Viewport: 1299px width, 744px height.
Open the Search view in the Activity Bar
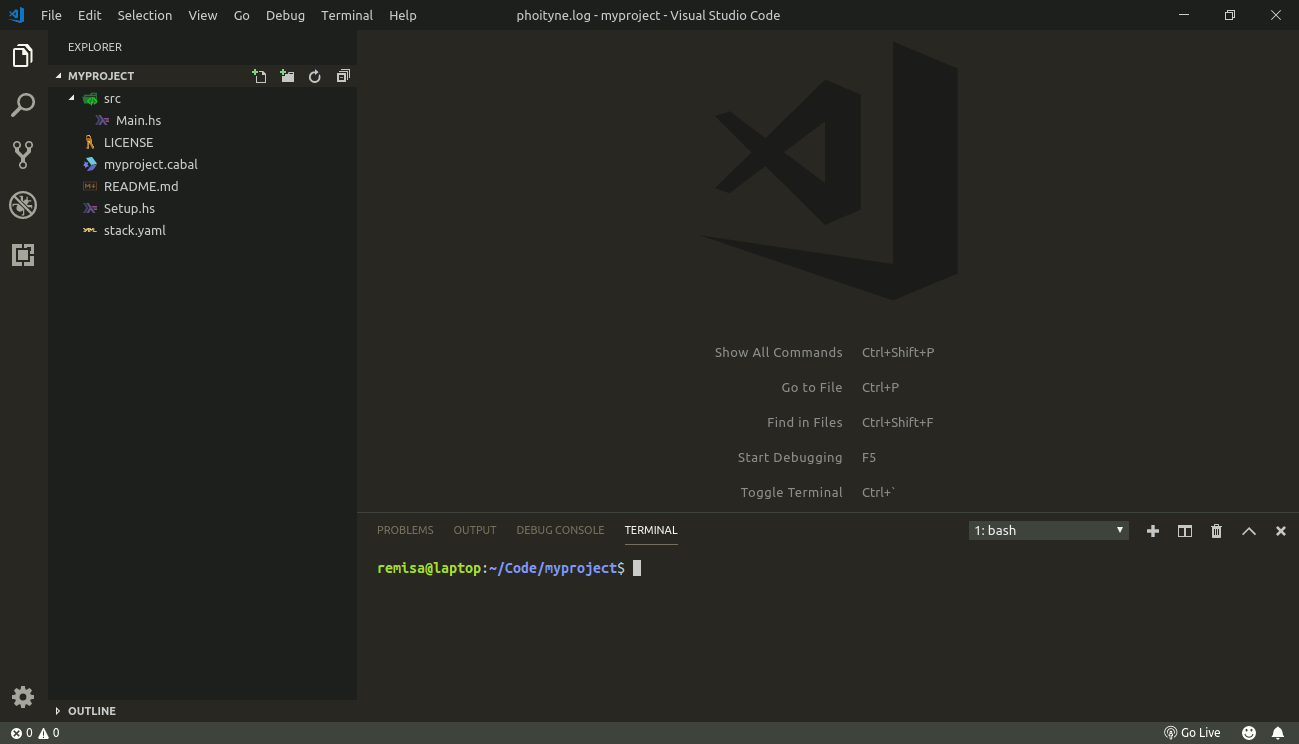click(23, 105)
